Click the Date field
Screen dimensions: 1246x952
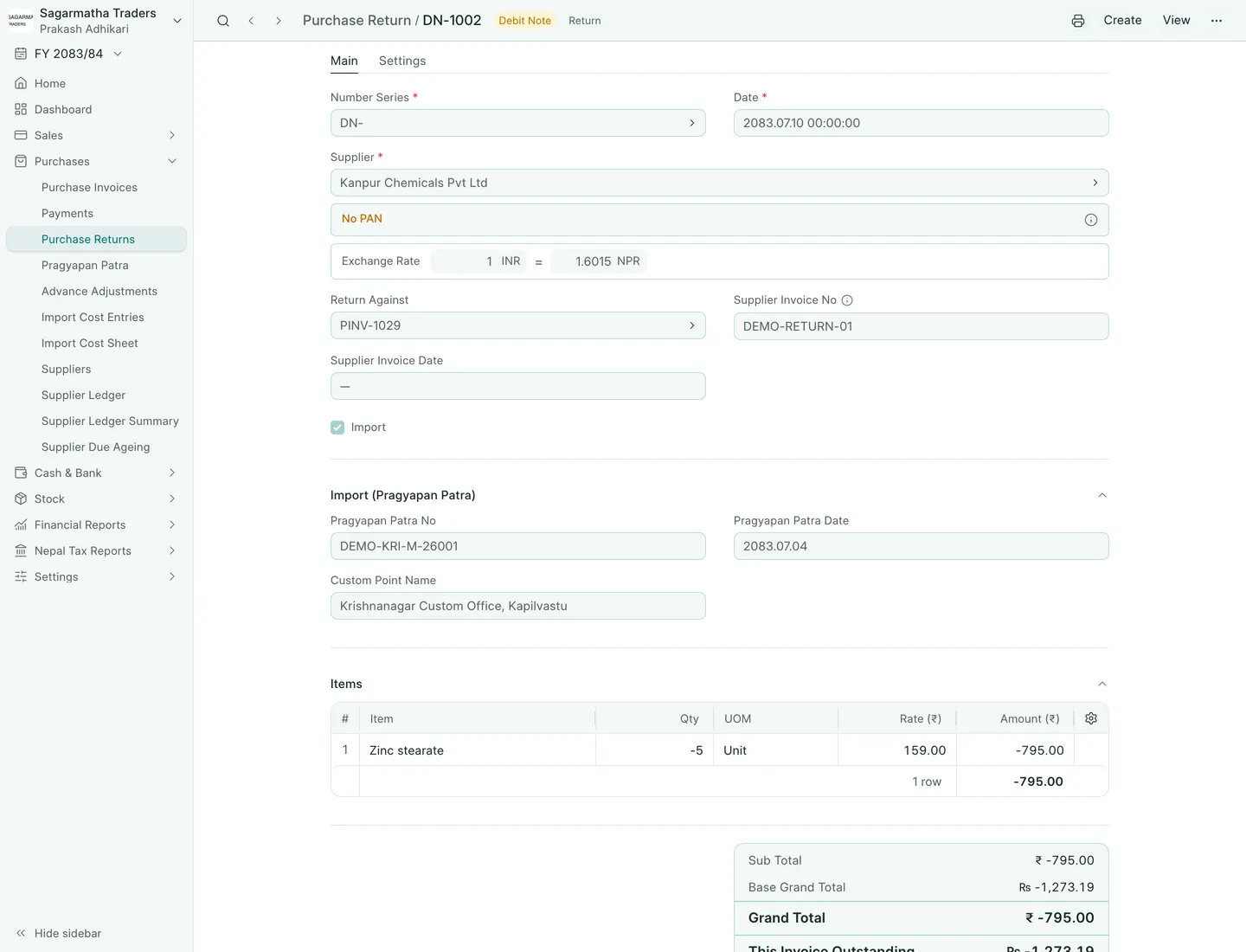point(921,123)
